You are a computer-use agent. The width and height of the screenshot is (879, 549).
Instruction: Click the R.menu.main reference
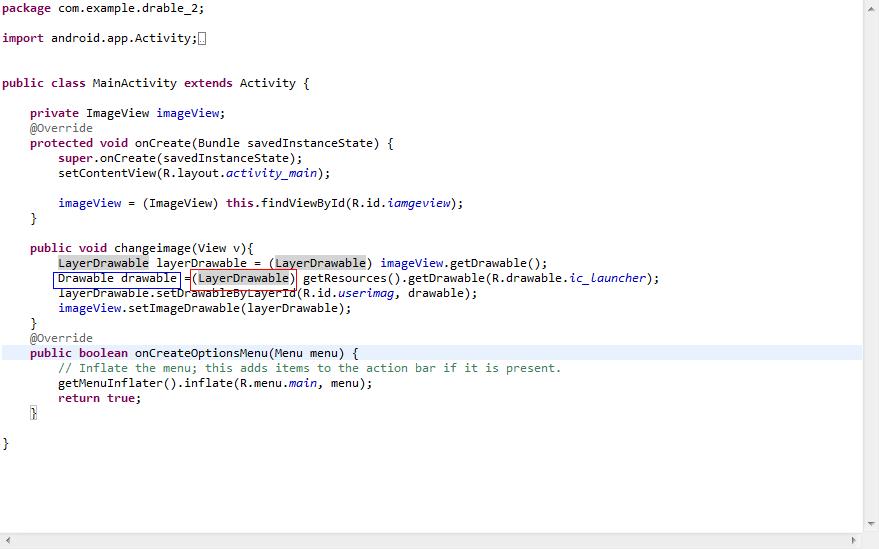coord(278,383)
